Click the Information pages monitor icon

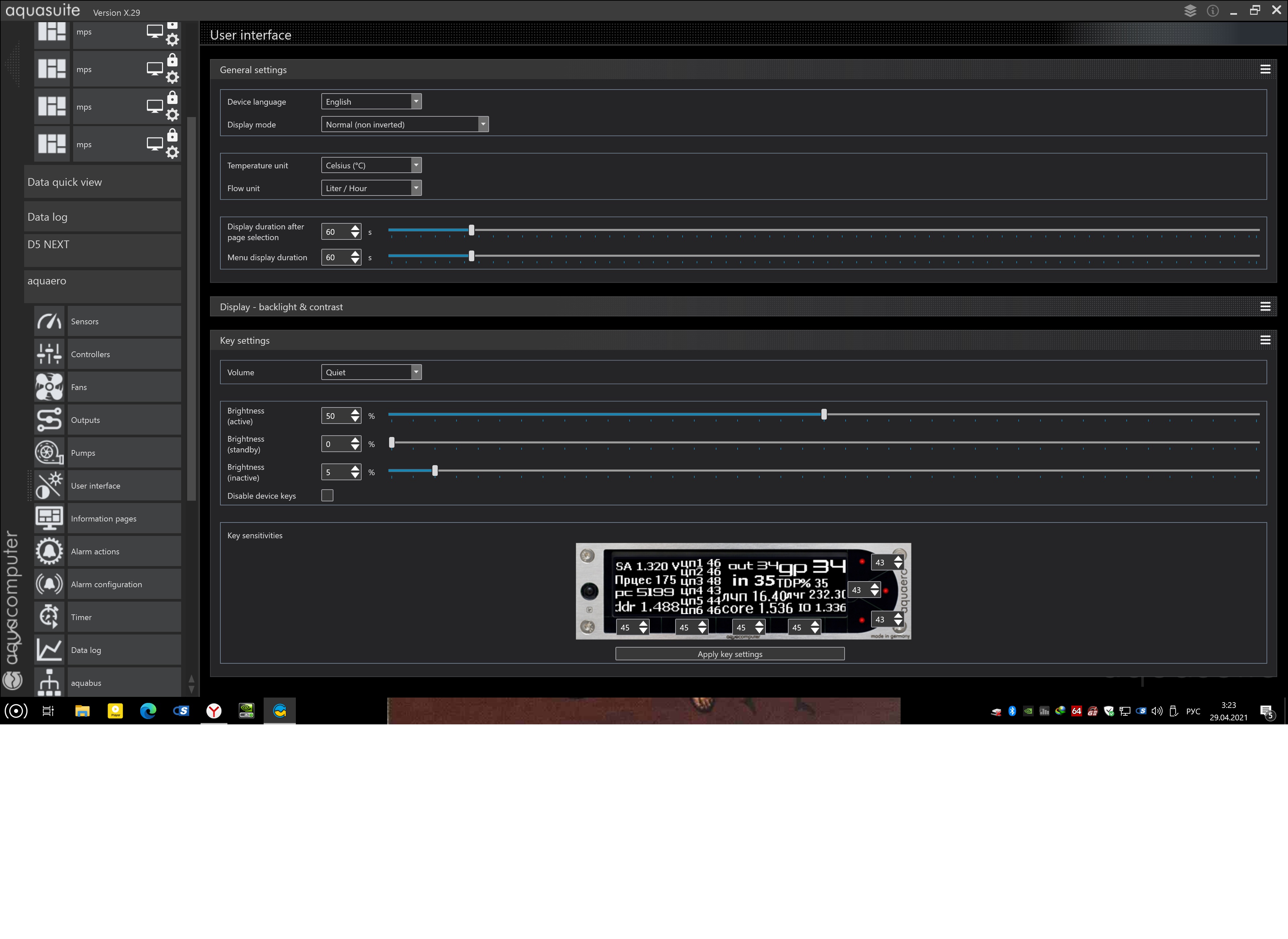coord(49,518)
